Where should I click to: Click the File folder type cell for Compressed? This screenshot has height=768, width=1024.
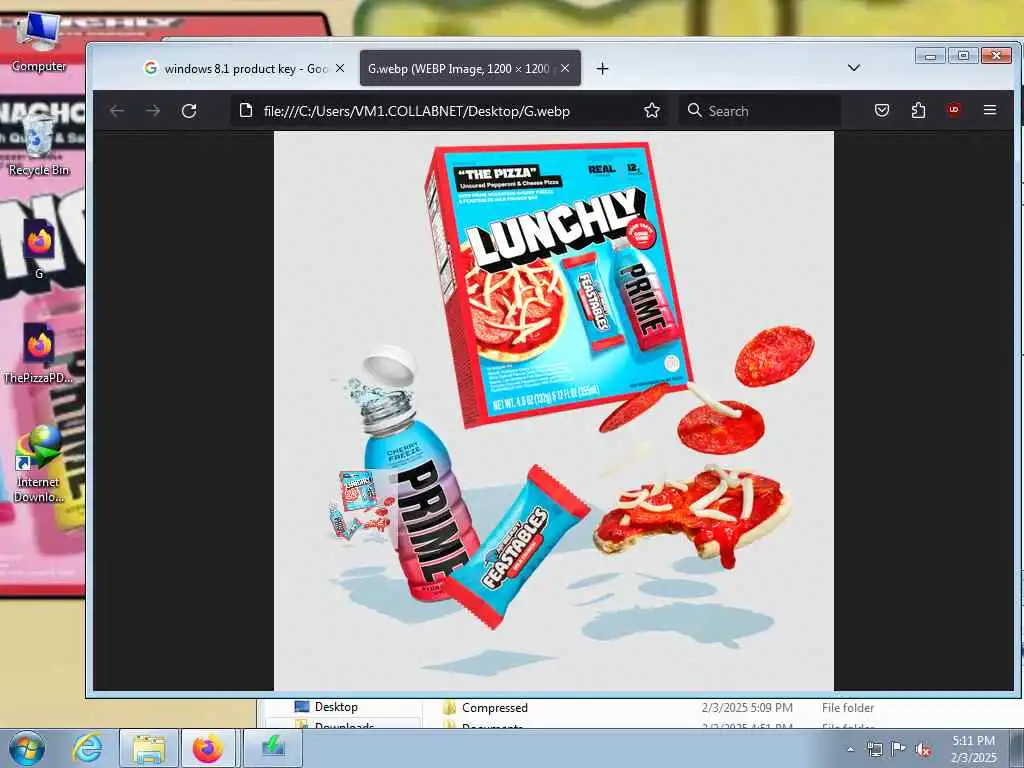pyautogui.click(x=848, y=707)
